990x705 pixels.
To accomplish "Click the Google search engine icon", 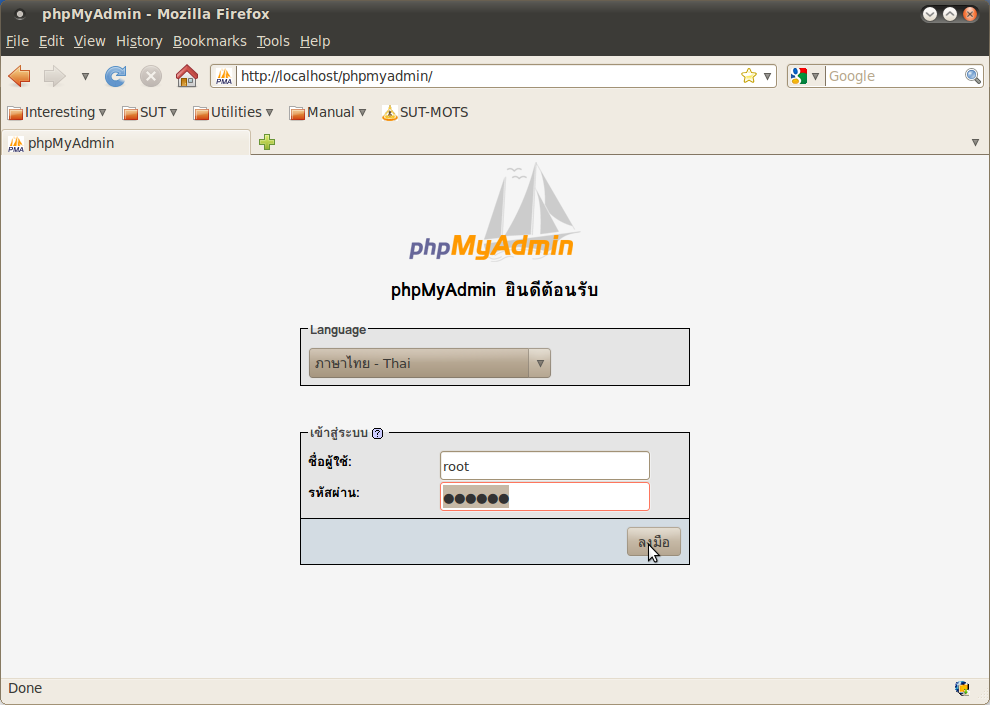I will click(x=799, y=76).
